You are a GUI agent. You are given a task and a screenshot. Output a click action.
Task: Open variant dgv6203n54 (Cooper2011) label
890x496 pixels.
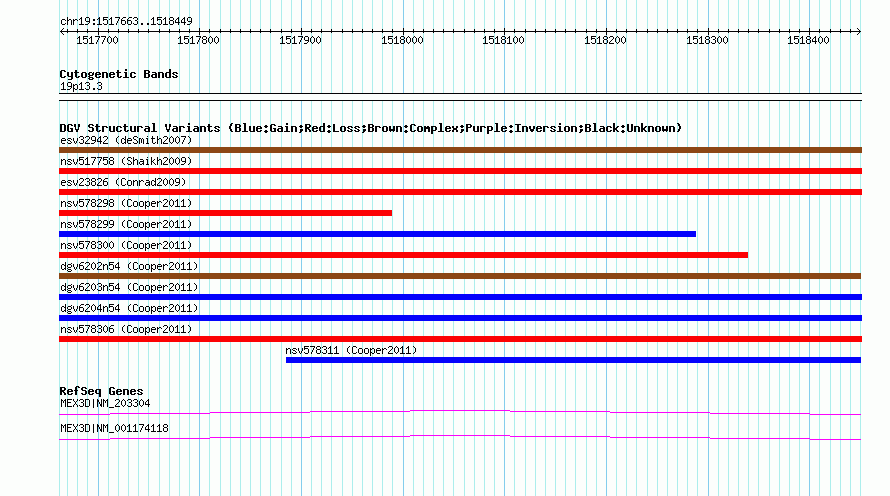point(129,287)
